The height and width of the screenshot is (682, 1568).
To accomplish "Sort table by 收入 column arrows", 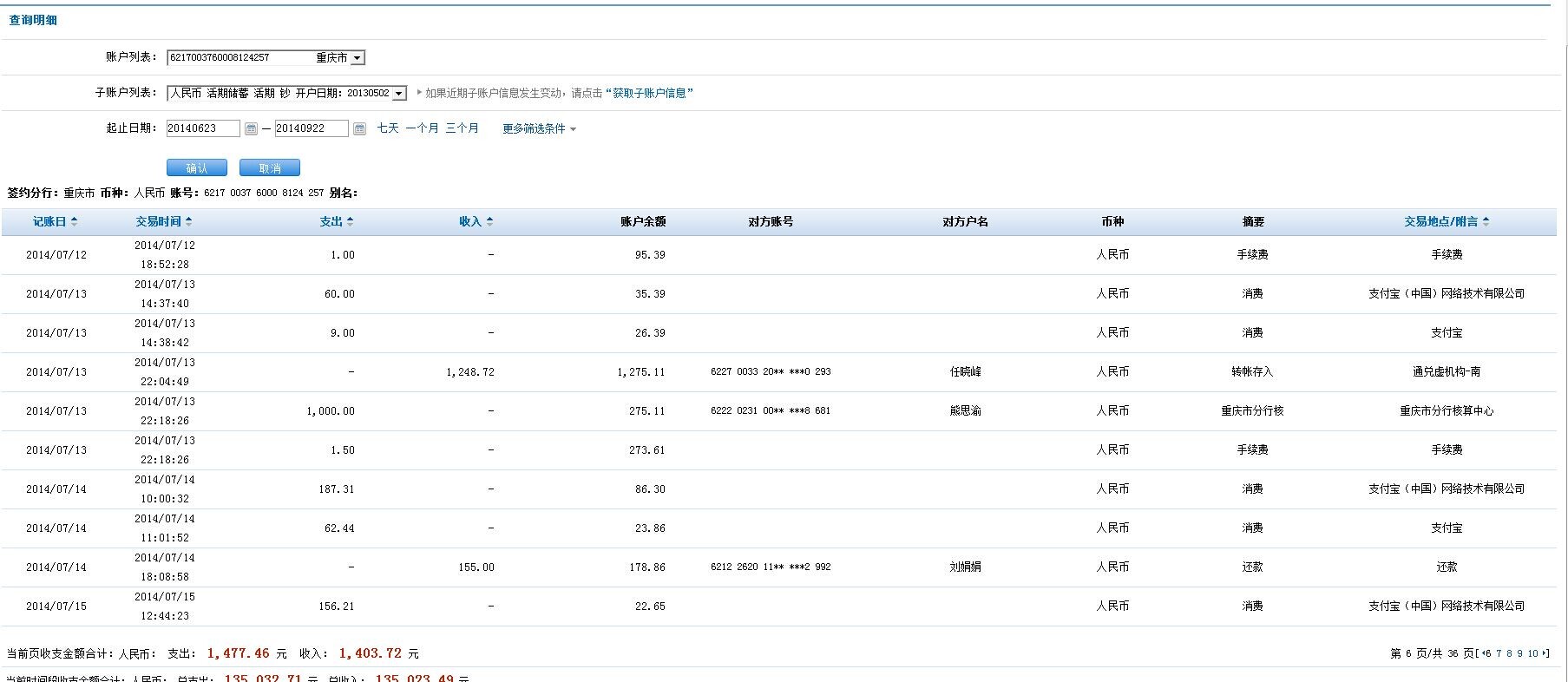I will [489, 222].
